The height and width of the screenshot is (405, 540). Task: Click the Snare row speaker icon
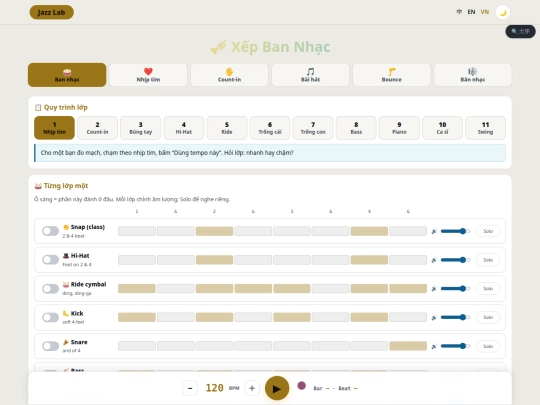(434, 346)
